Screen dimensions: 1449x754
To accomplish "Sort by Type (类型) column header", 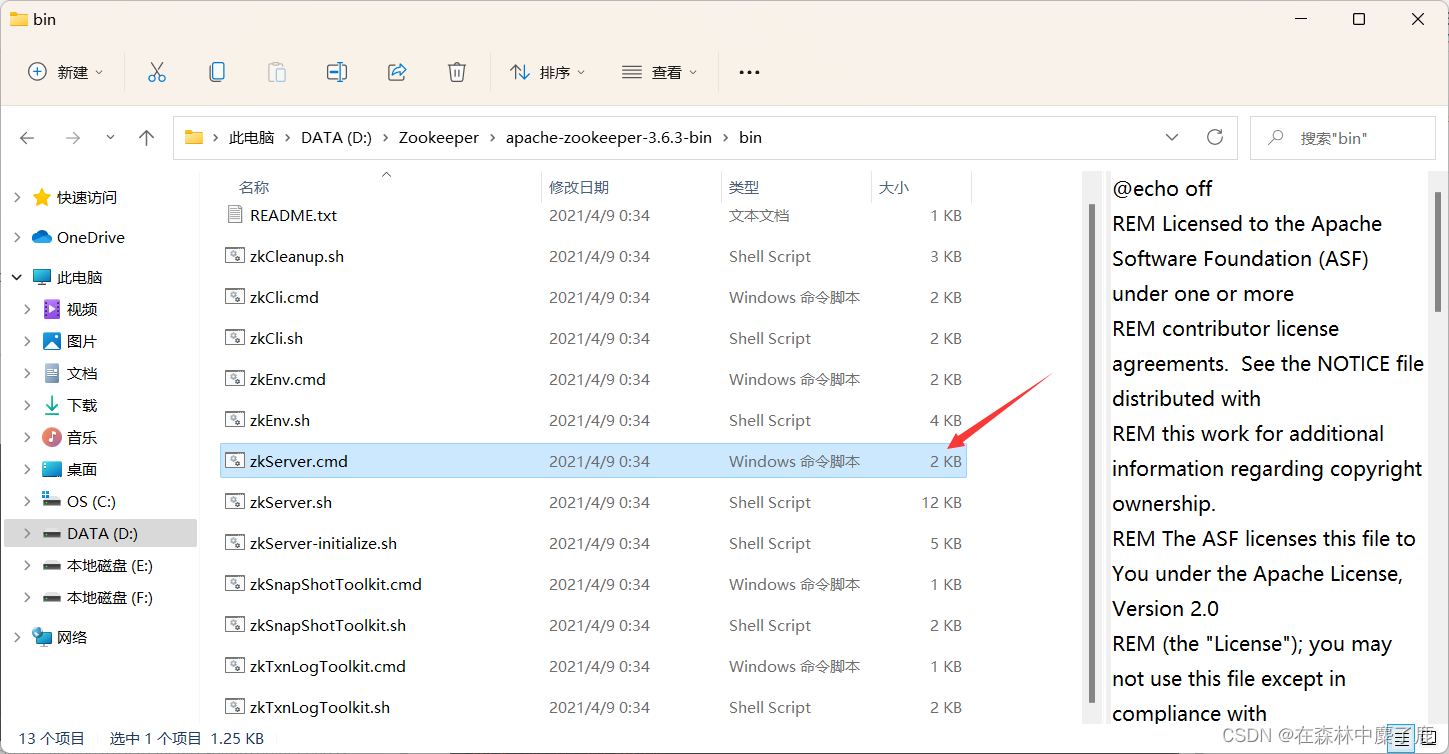I will coord(744,187).
